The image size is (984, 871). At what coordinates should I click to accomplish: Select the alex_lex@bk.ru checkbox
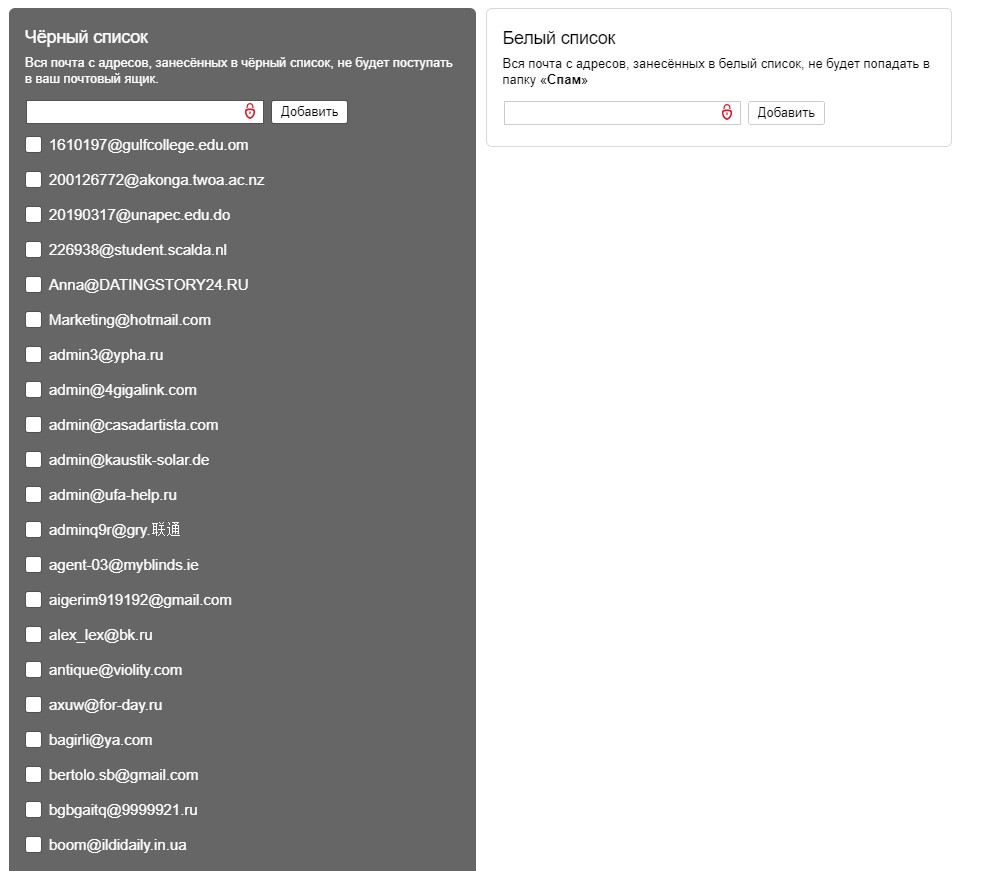[33, 635]
